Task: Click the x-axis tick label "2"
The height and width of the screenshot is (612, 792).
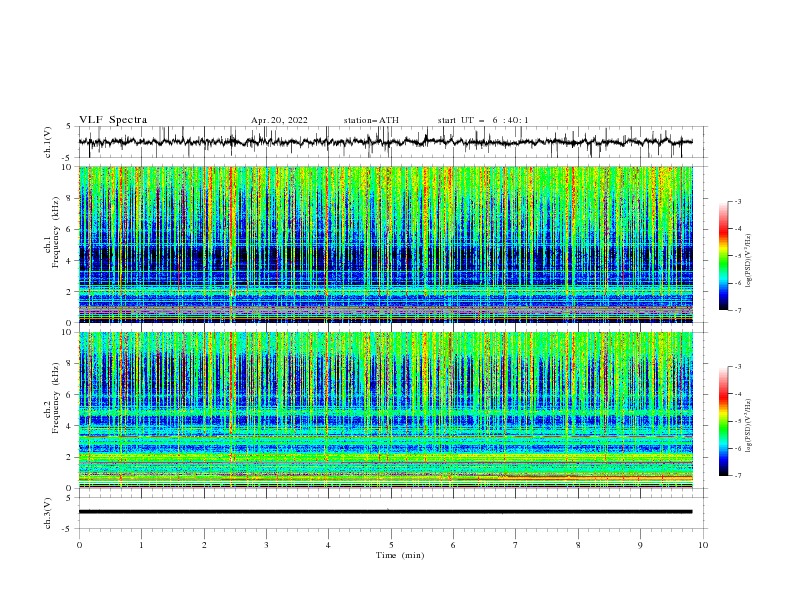Action: coord(204,545)
